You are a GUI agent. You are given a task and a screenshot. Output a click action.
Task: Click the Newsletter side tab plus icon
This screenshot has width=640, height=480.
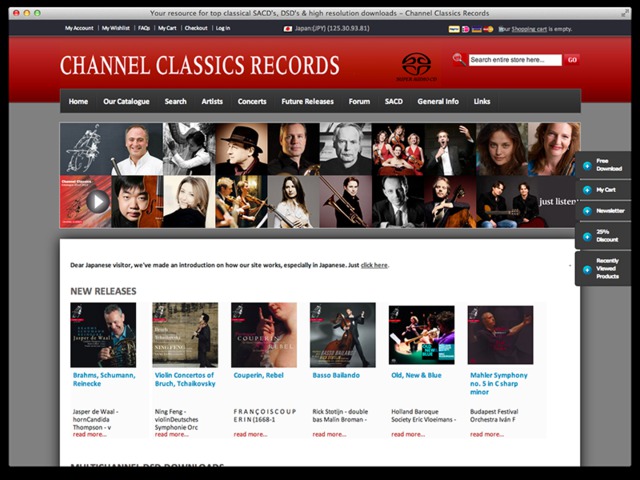click(x=587, y=211)
